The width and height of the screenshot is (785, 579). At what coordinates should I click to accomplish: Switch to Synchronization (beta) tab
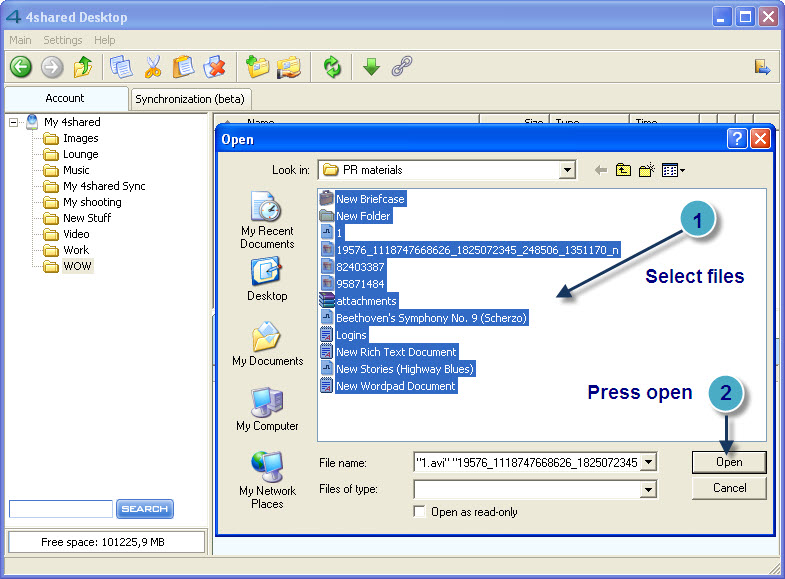click(190, 99)
